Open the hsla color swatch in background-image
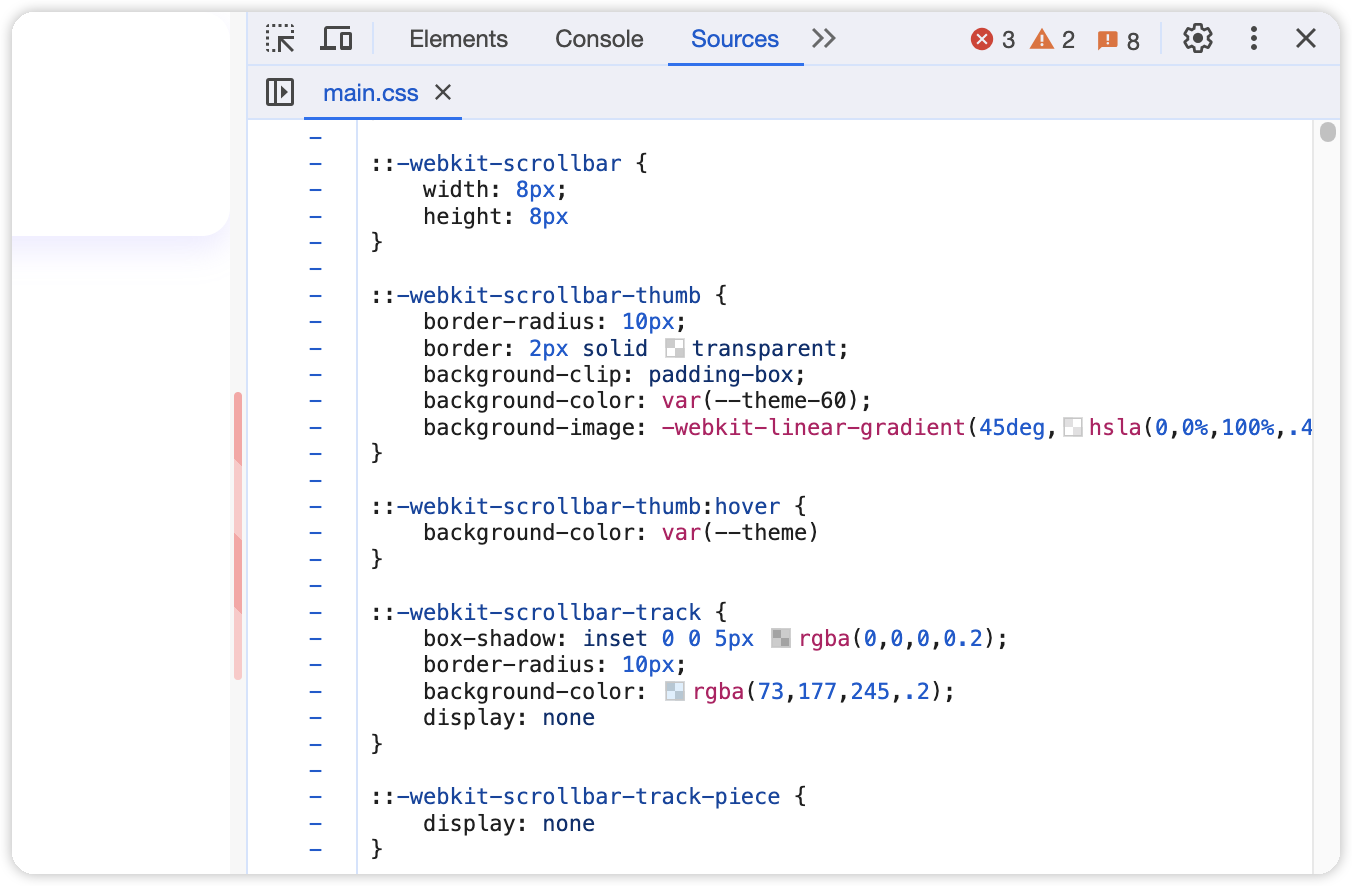Image resolution: width=1352 pixels, height=886 pixels. point(1073,428)
